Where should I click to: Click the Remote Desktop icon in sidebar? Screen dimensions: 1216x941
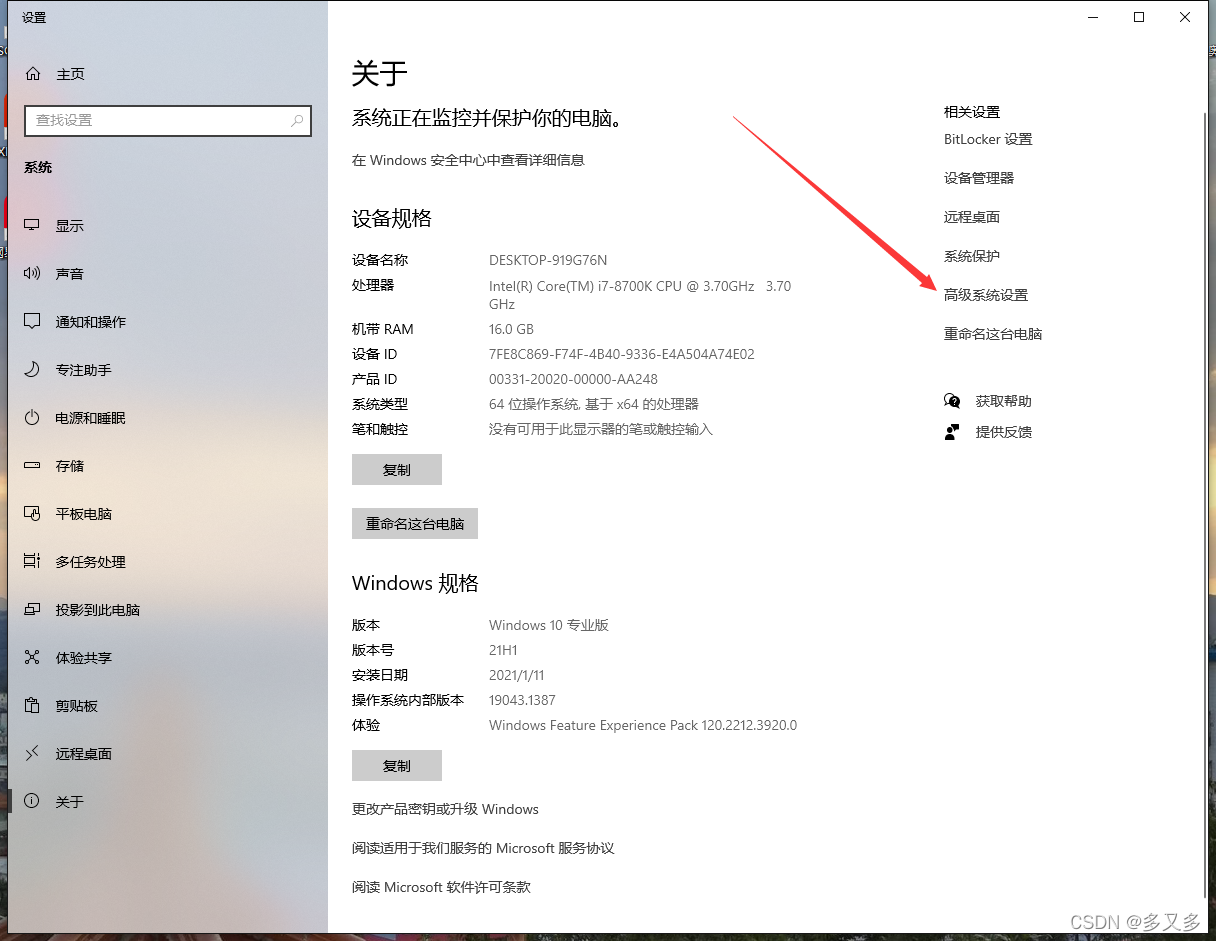coord(33,754)
